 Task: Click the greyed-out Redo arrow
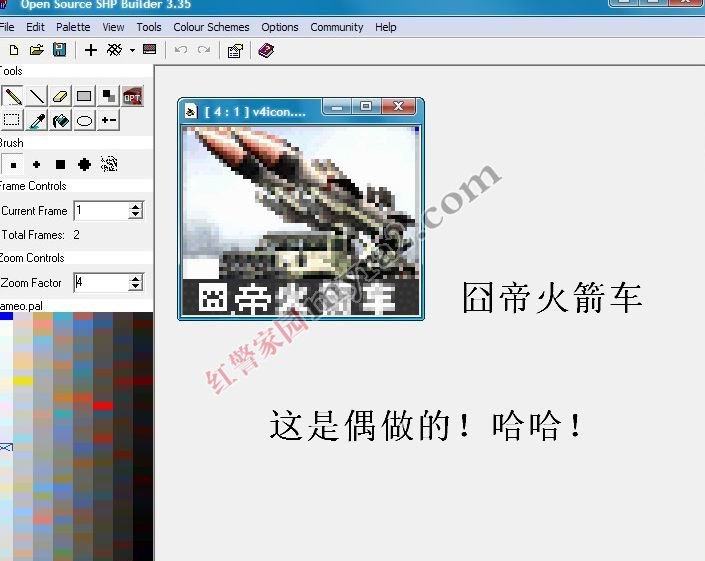(x=204, y=49)
